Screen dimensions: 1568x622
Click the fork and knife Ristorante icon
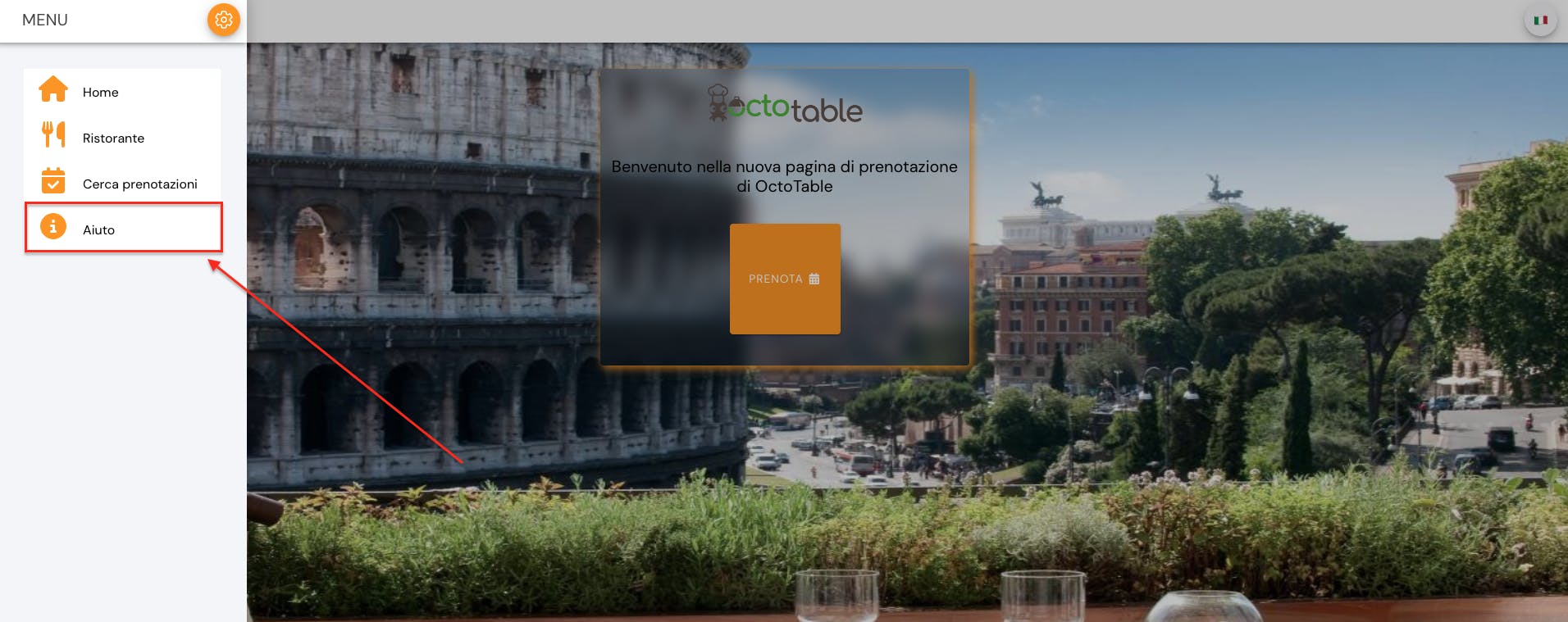click(53, 134)
